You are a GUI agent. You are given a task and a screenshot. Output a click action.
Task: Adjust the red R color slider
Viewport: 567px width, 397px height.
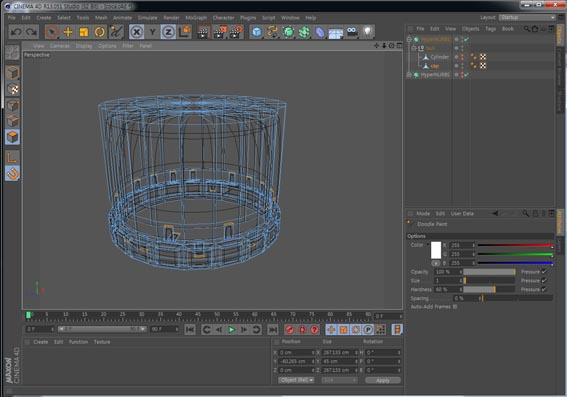[515, 245]
